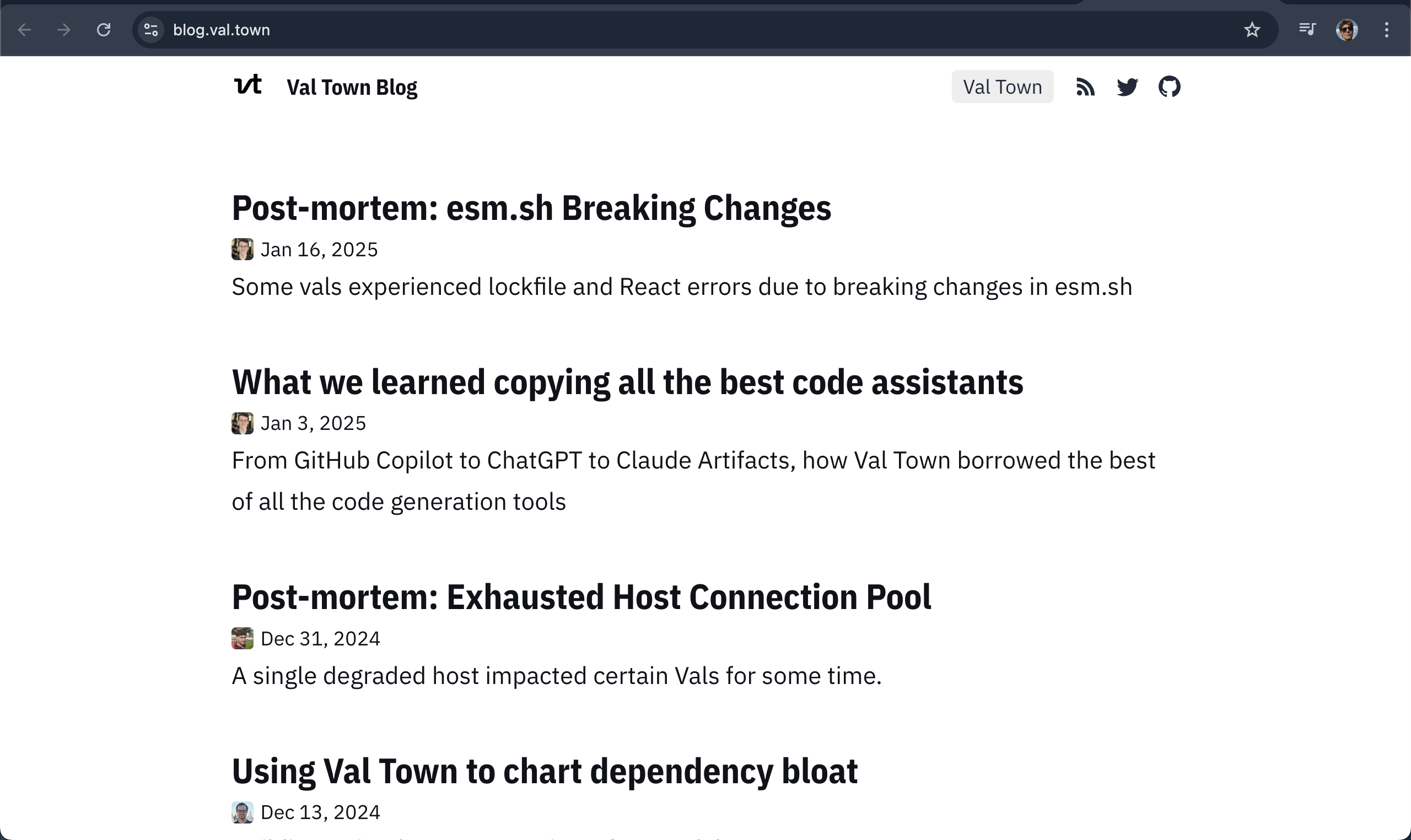The image size is (1411, 840).
Task: Open the Chrome profile avatar
Action: coord(1347,29)
